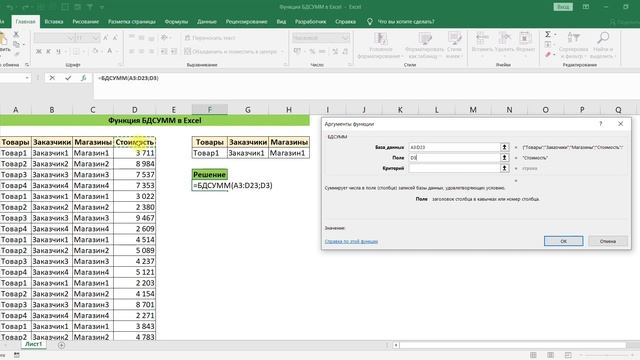The image size is (640, 360).
Task: Click the formula bar text
Action: (x=128, y=78)
